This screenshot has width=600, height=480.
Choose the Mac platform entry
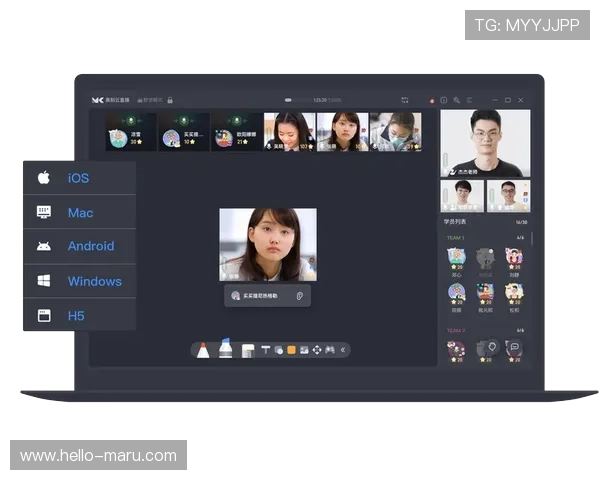80,212
